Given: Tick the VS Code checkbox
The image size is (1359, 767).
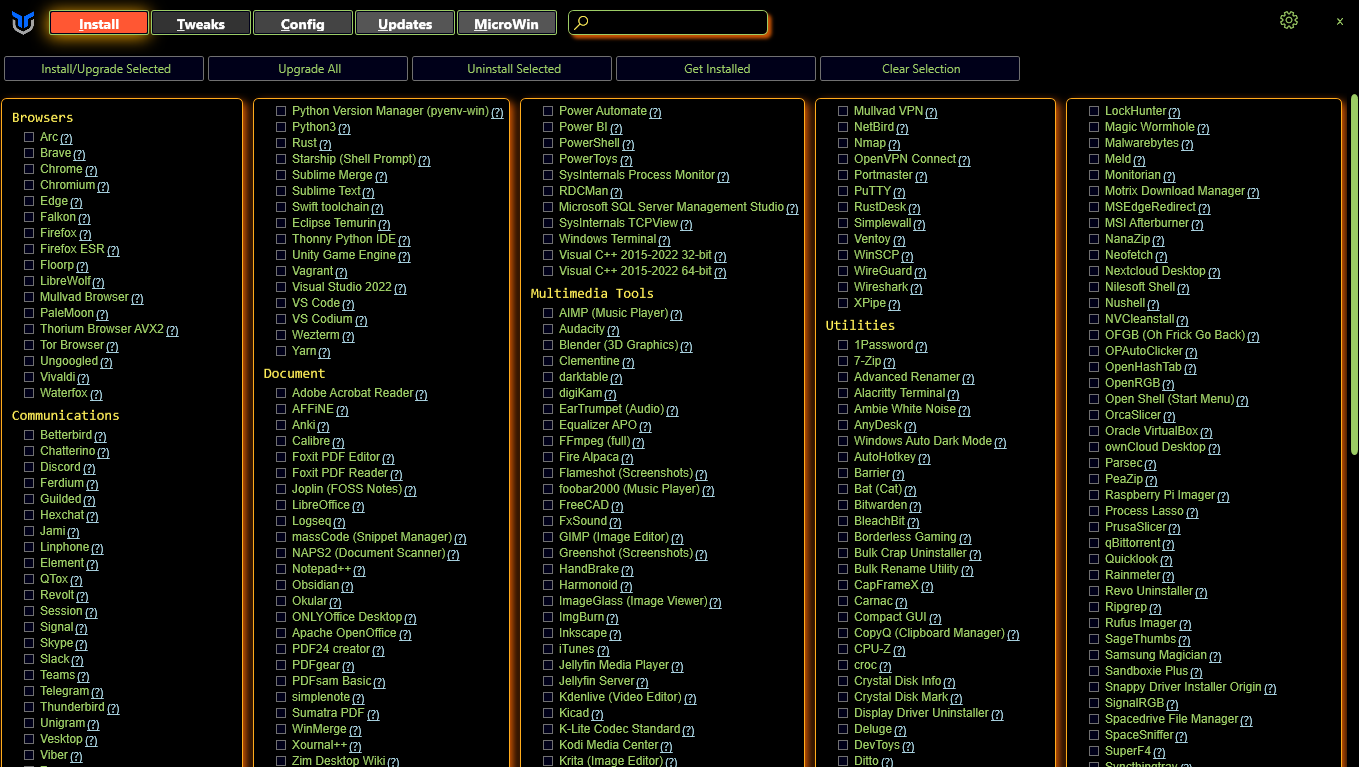Looking at the screenshot, I should [281, 303].
